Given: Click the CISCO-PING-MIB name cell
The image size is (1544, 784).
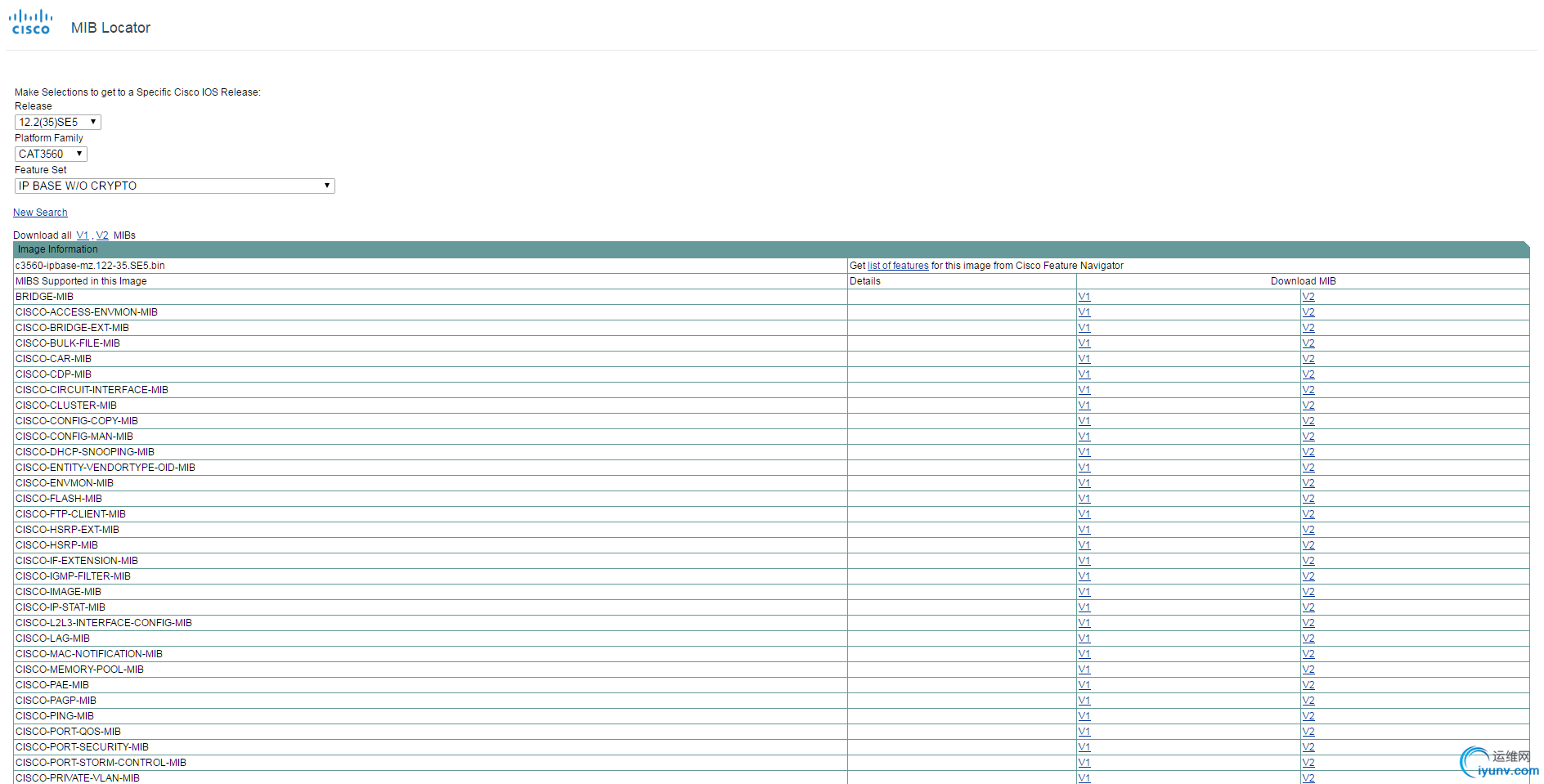Looking at the screenshot, I should tap(431, 716).
